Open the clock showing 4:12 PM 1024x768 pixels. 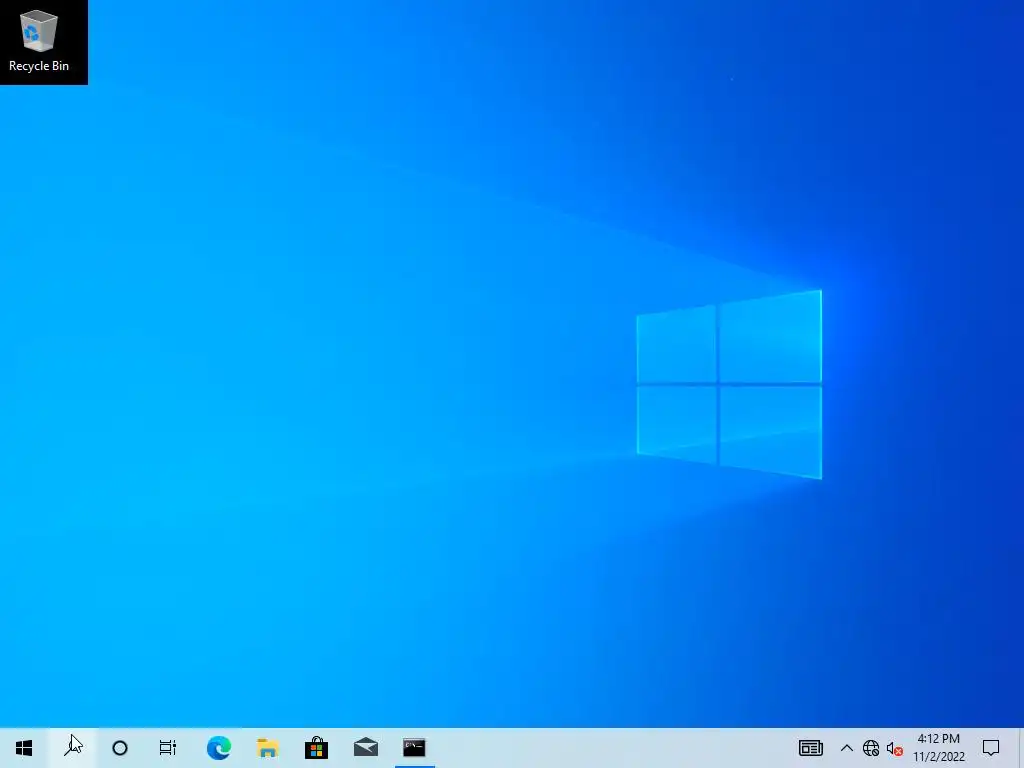[x=938, y=748]
